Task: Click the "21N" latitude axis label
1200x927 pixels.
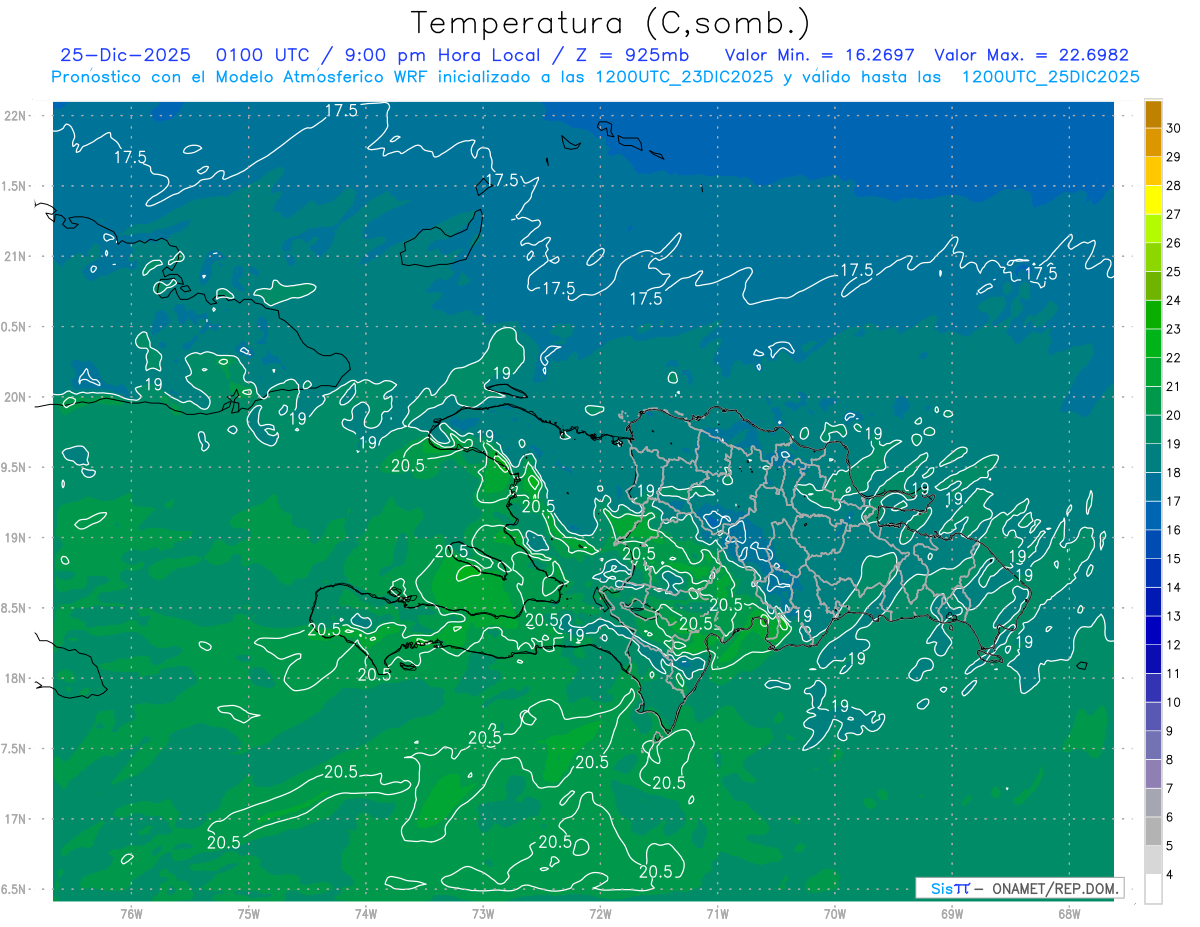Action: click(x=16, y=257)
